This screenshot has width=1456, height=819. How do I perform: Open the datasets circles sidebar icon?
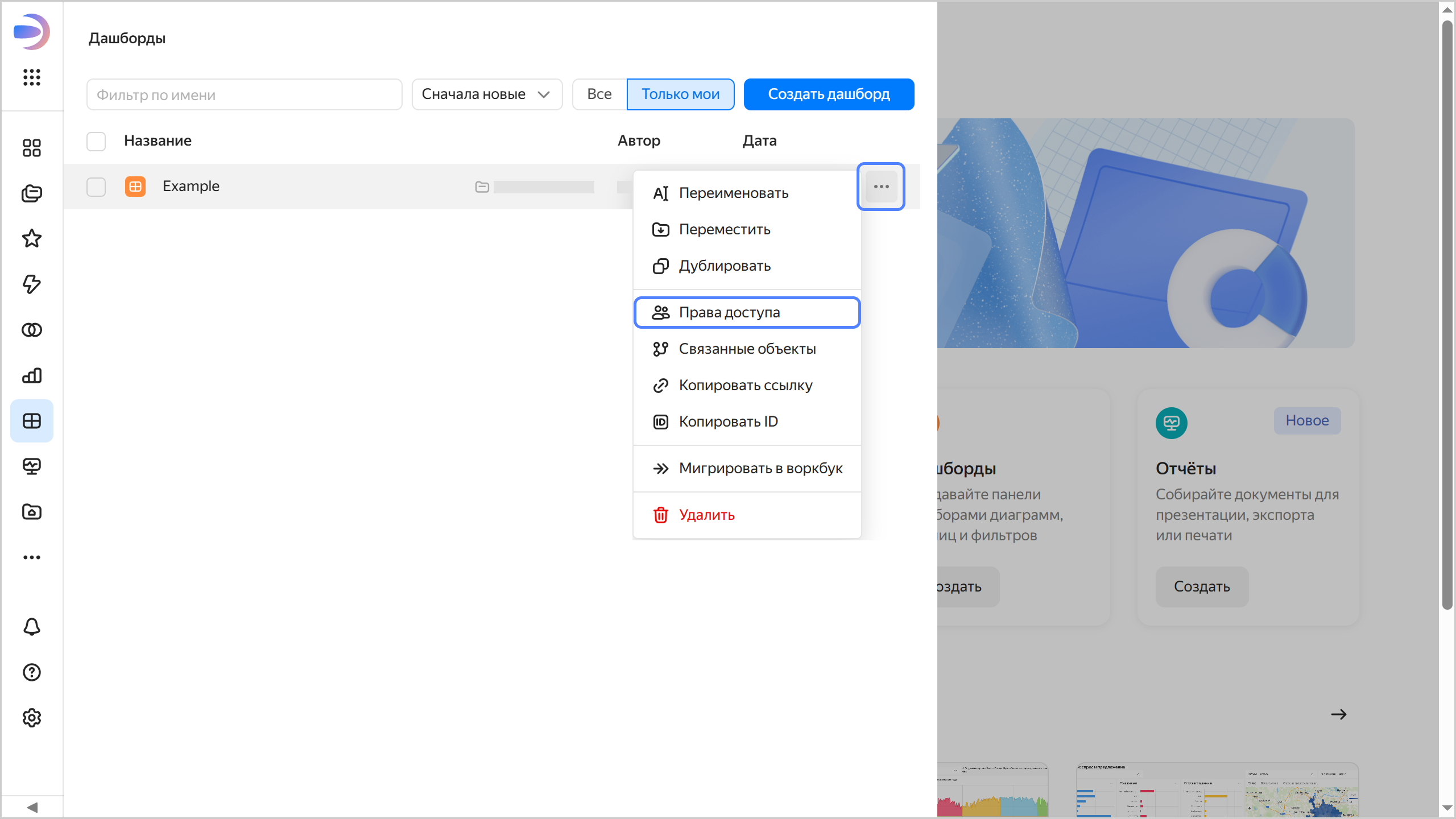point(32,330)
